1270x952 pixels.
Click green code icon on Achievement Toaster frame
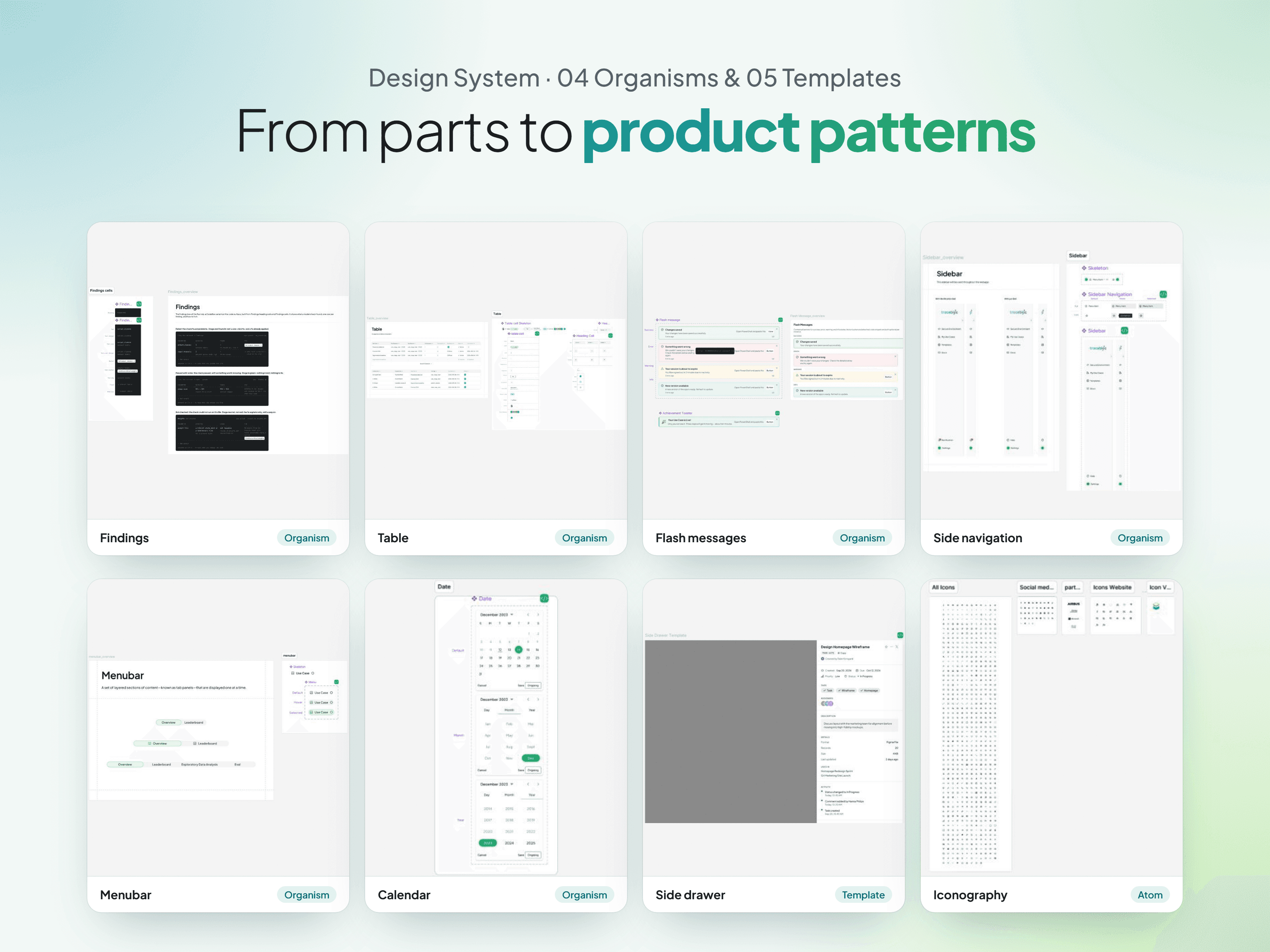point(777,413)
